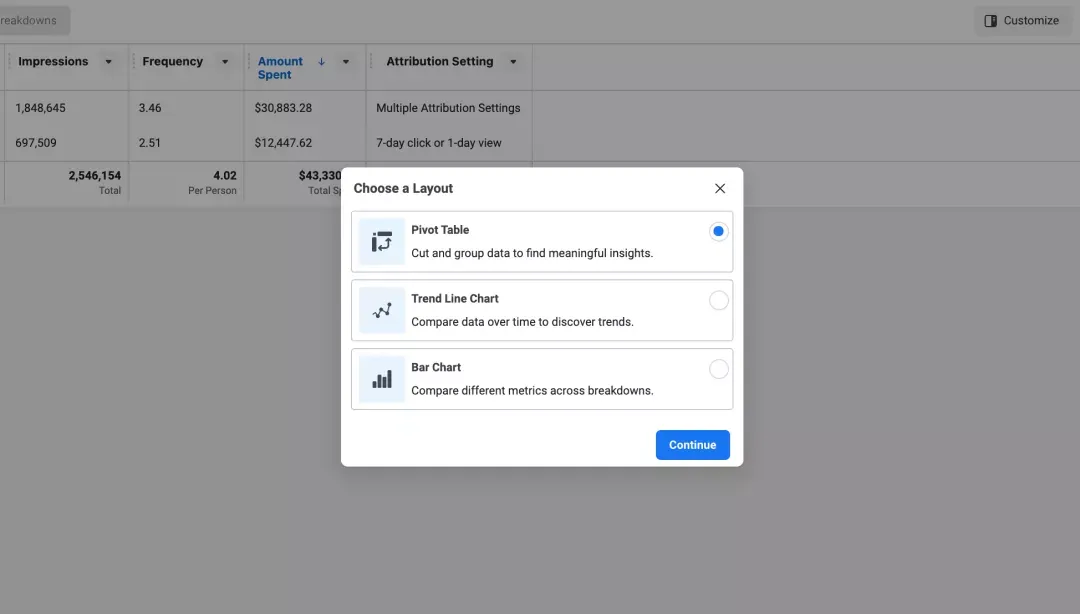Click the Attribution Setting column header

pos(439,61)
